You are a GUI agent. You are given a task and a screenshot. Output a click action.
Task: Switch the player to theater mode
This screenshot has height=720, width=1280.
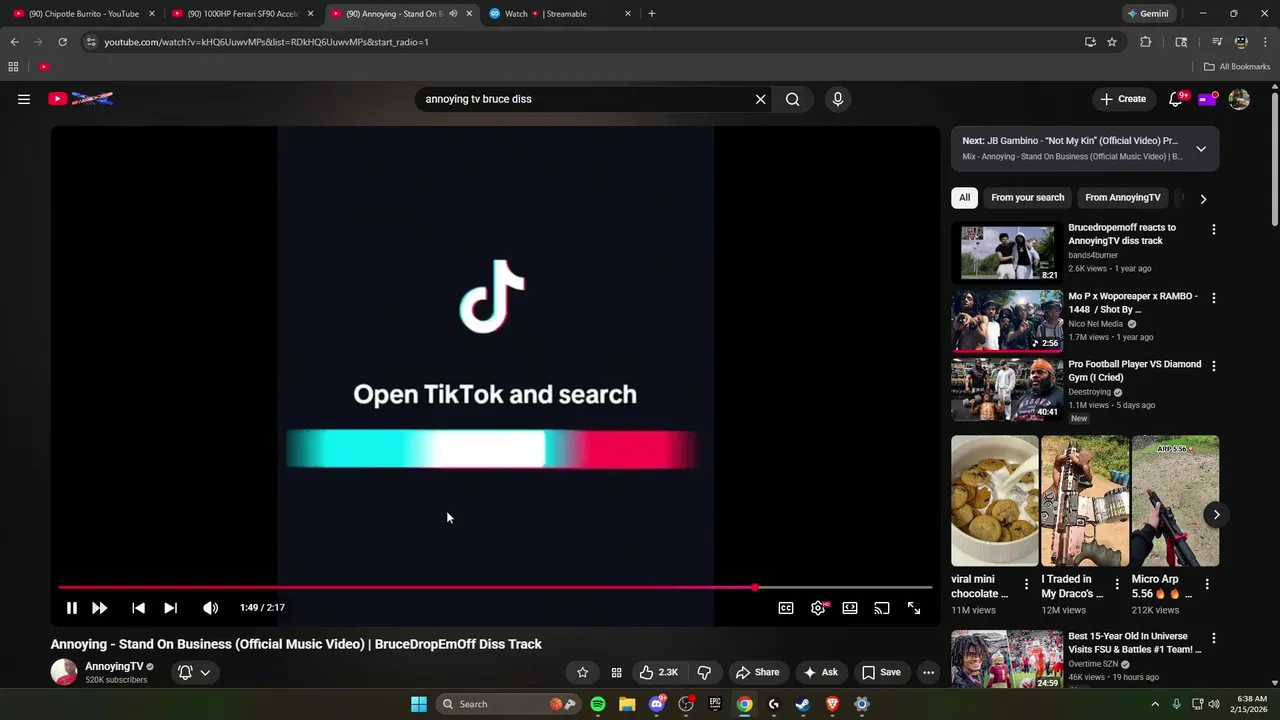[x=850, y=608]
